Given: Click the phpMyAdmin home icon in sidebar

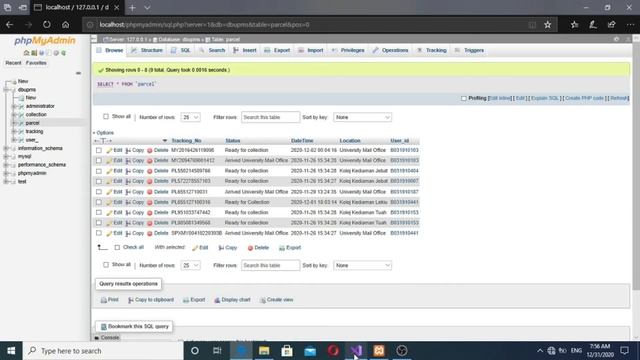Looking at the screenshot, I should click(x=27, y=53).
